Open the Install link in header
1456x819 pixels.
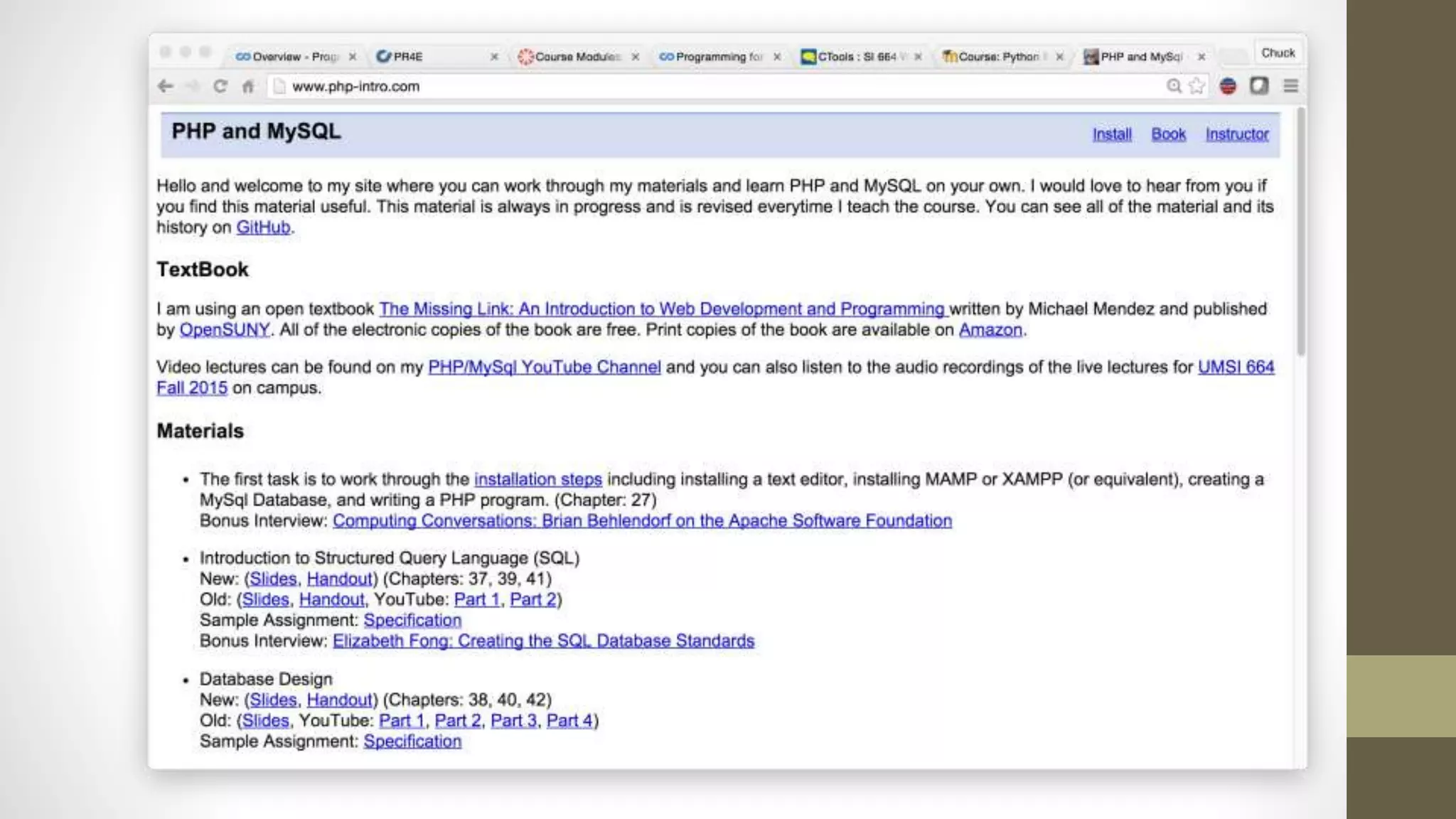click(x=1112, y=134)
